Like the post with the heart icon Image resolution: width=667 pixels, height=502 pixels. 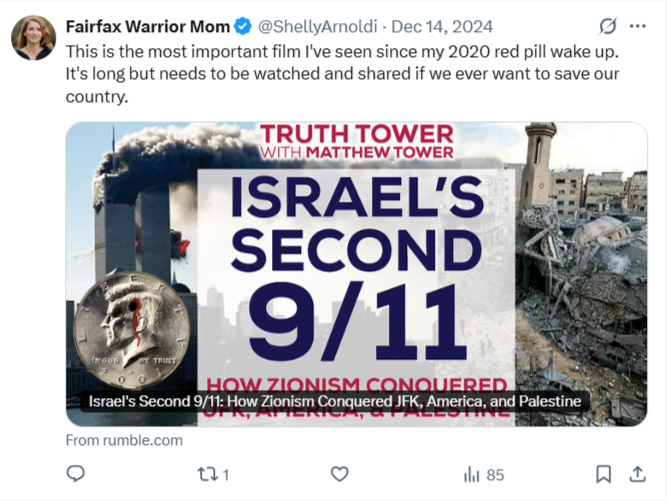339,474
